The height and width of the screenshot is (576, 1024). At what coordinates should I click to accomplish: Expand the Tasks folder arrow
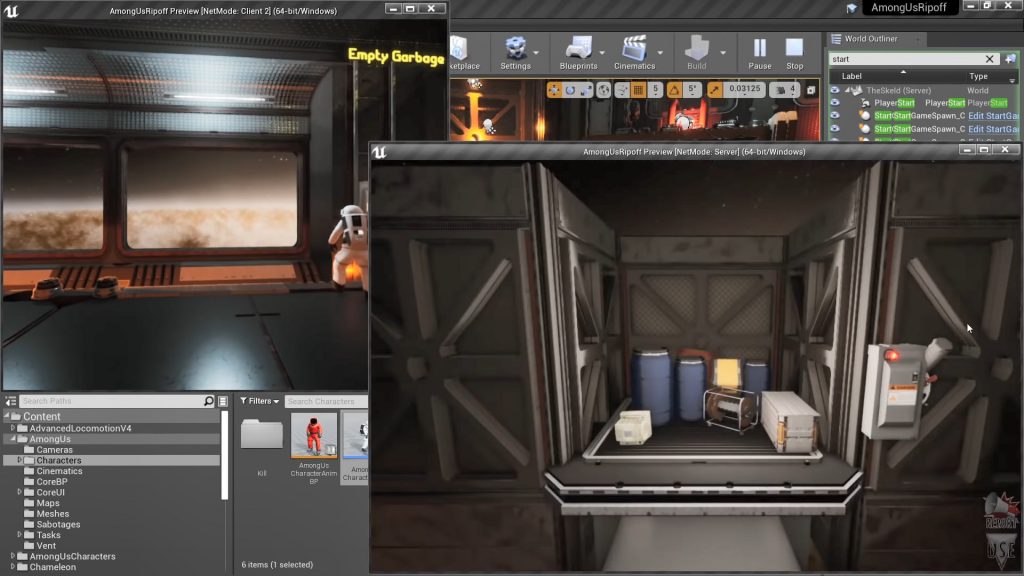[x=20, y=535]
